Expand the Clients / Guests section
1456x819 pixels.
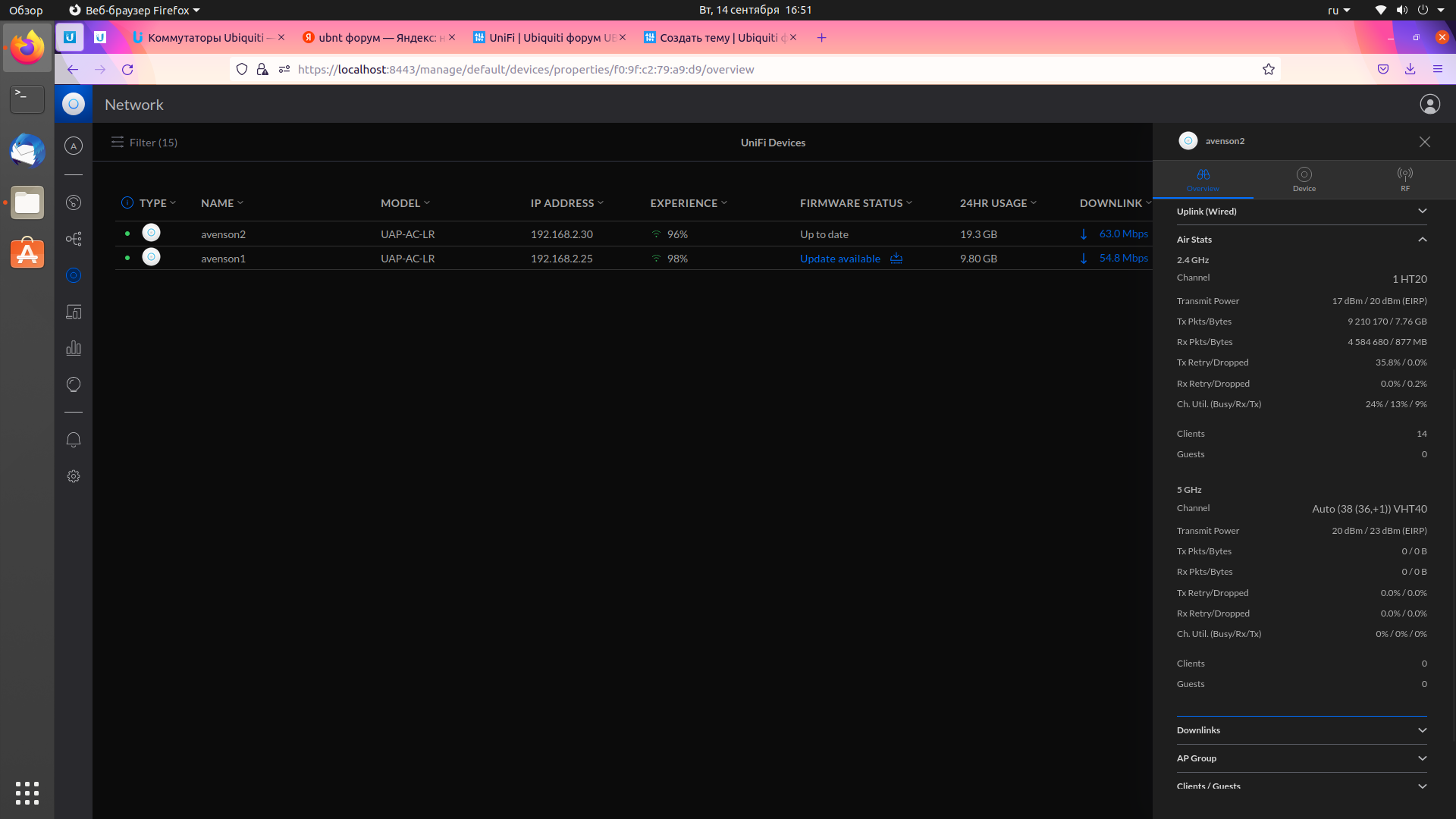pyautogui.click(x=1302, y=786)
